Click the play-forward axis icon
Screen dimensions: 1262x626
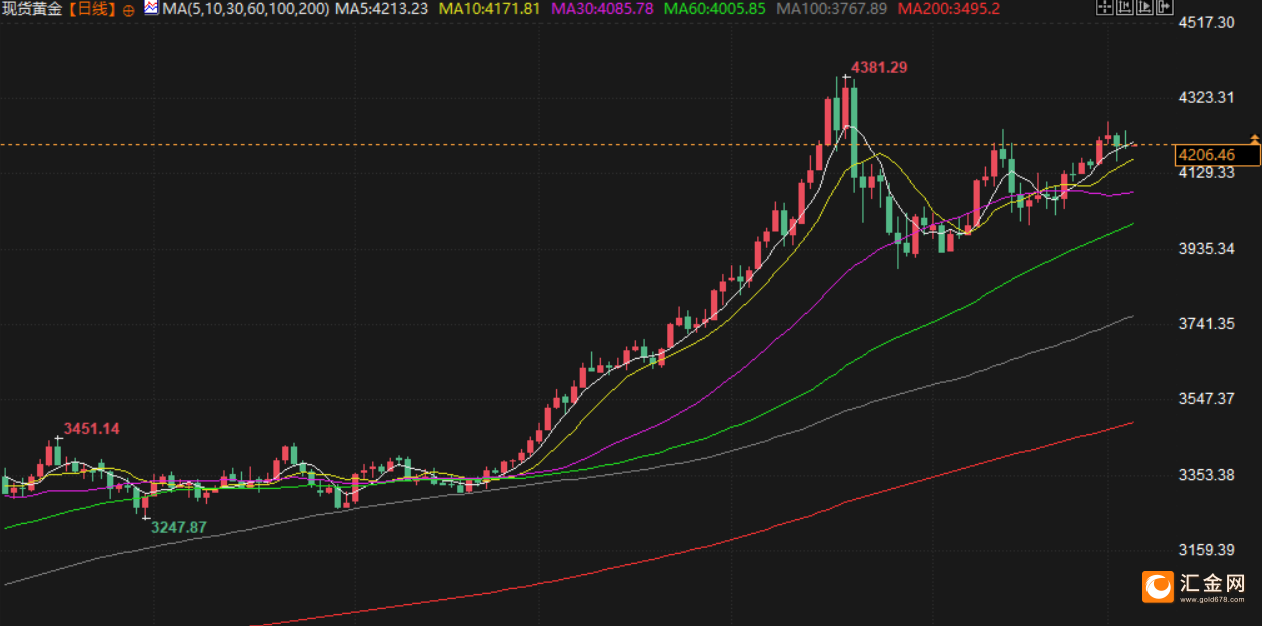tap(1145, 7)
